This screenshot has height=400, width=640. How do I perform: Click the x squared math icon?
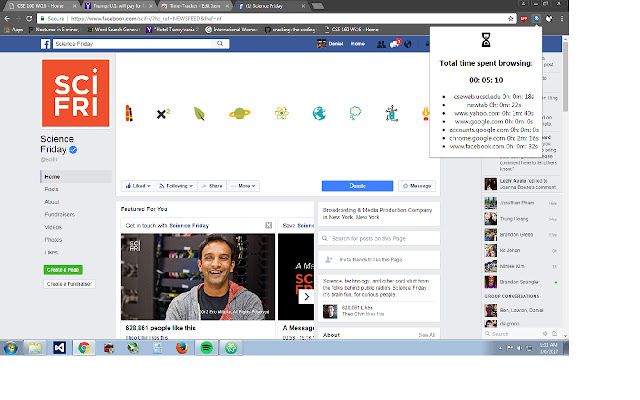(x=163, y=114)
